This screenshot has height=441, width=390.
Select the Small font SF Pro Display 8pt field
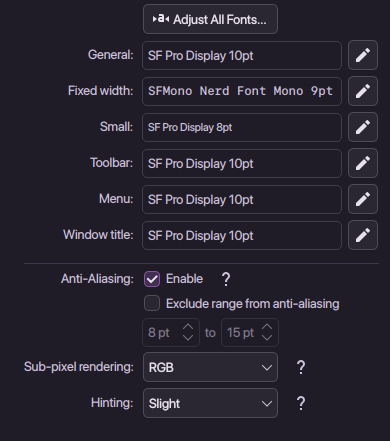(x=242, y=127)
